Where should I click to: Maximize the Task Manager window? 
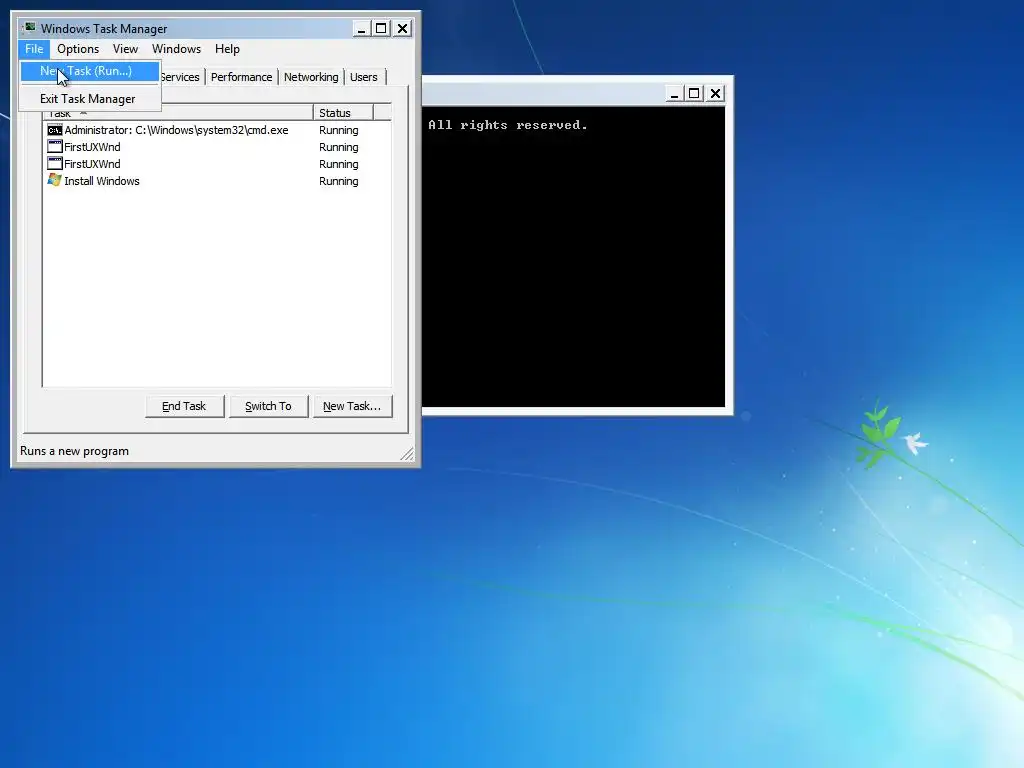coord(381,29)
